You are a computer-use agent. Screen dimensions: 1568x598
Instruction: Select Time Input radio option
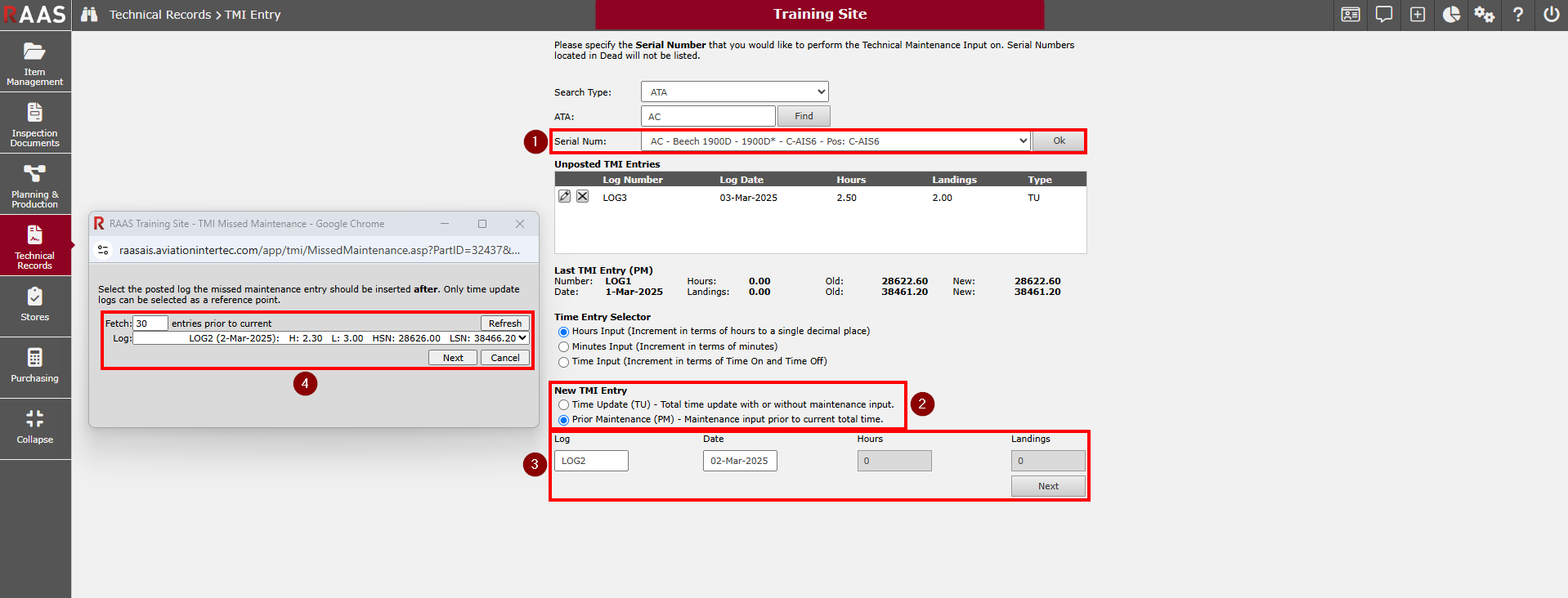click(563, 362)
